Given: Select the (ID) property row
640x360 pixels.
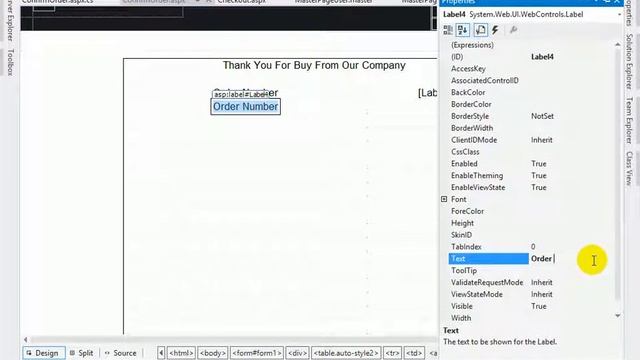Looking at the screenshot, I should [457, 57].
